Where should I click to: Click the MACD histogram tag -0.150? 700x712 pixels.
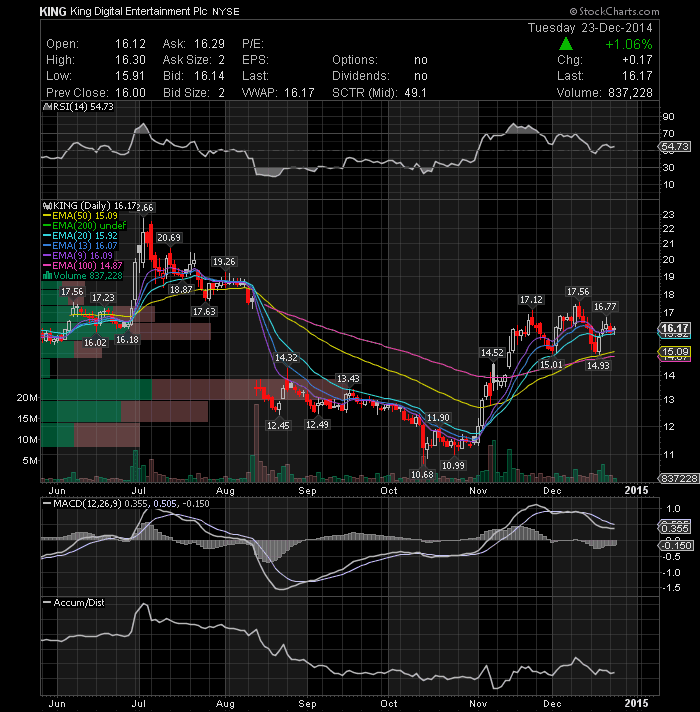click(676, 545)
